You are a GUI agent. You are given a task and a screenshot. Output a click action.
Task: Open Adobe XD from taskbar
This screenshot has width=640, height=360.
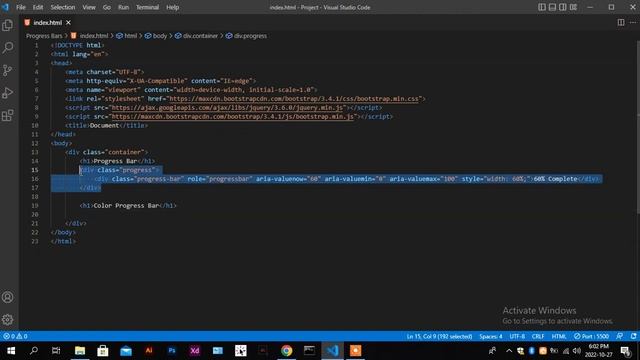point(195,351)
